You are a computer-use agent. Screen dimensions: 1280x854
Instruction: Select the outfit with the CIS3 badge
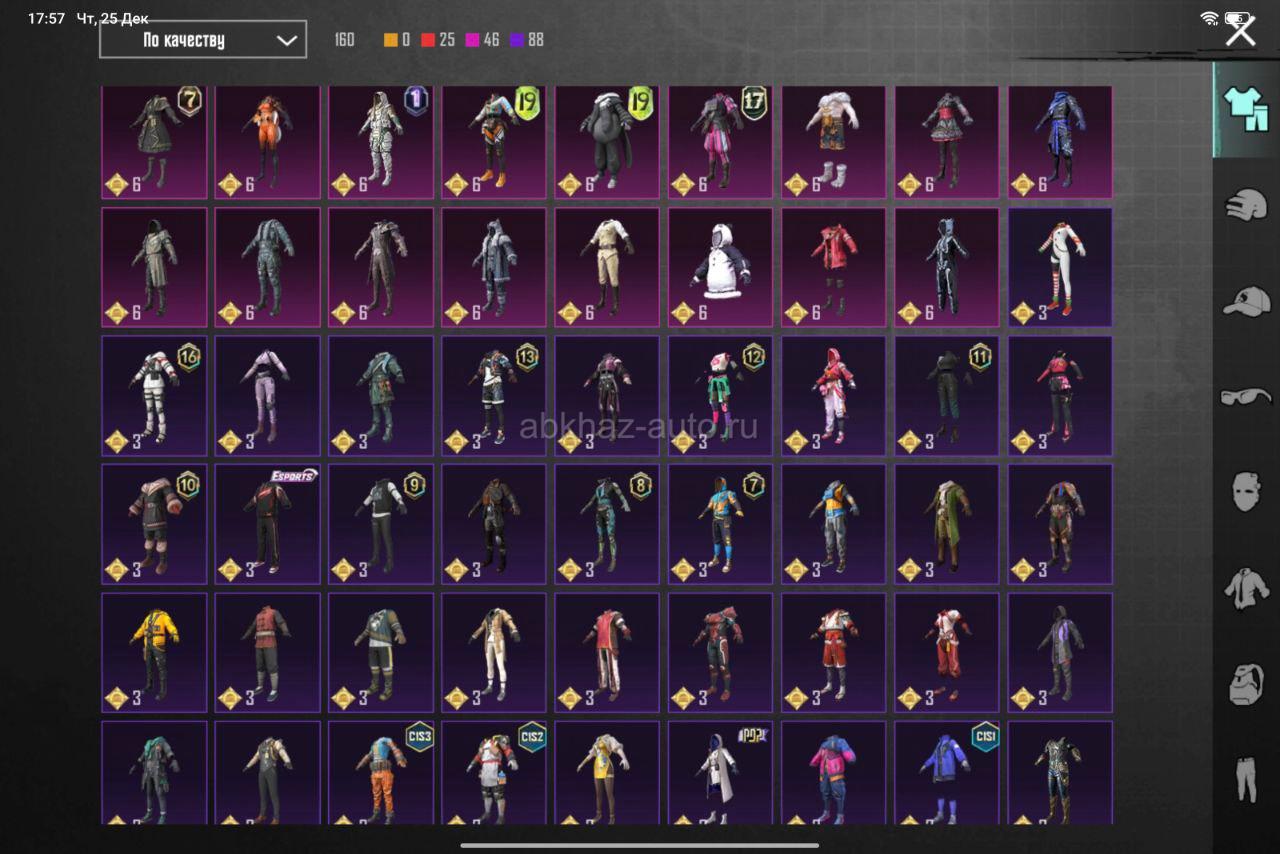pos(381,772)
